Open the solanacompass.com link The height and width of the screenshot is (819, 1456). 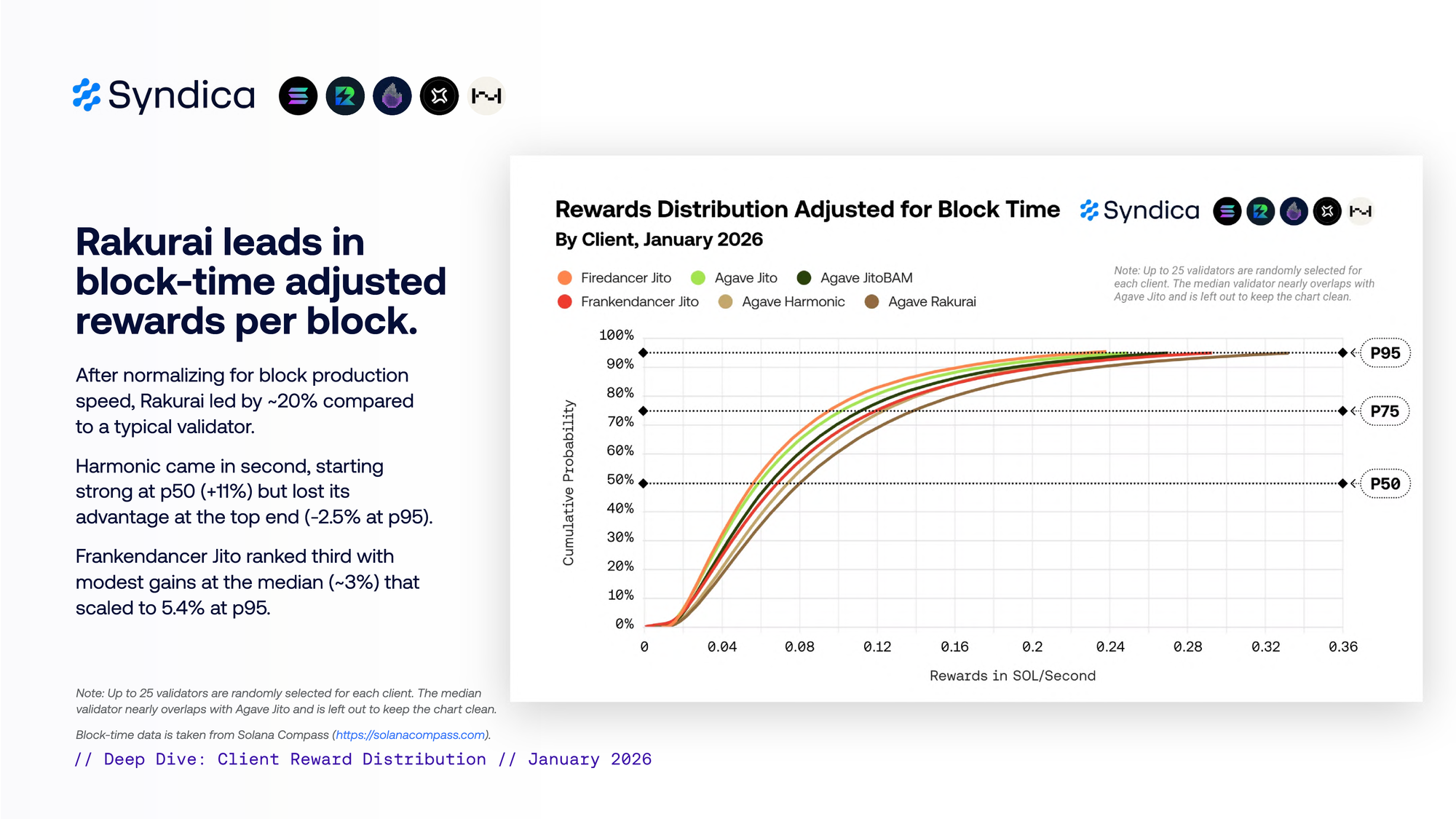pos(410,735)
